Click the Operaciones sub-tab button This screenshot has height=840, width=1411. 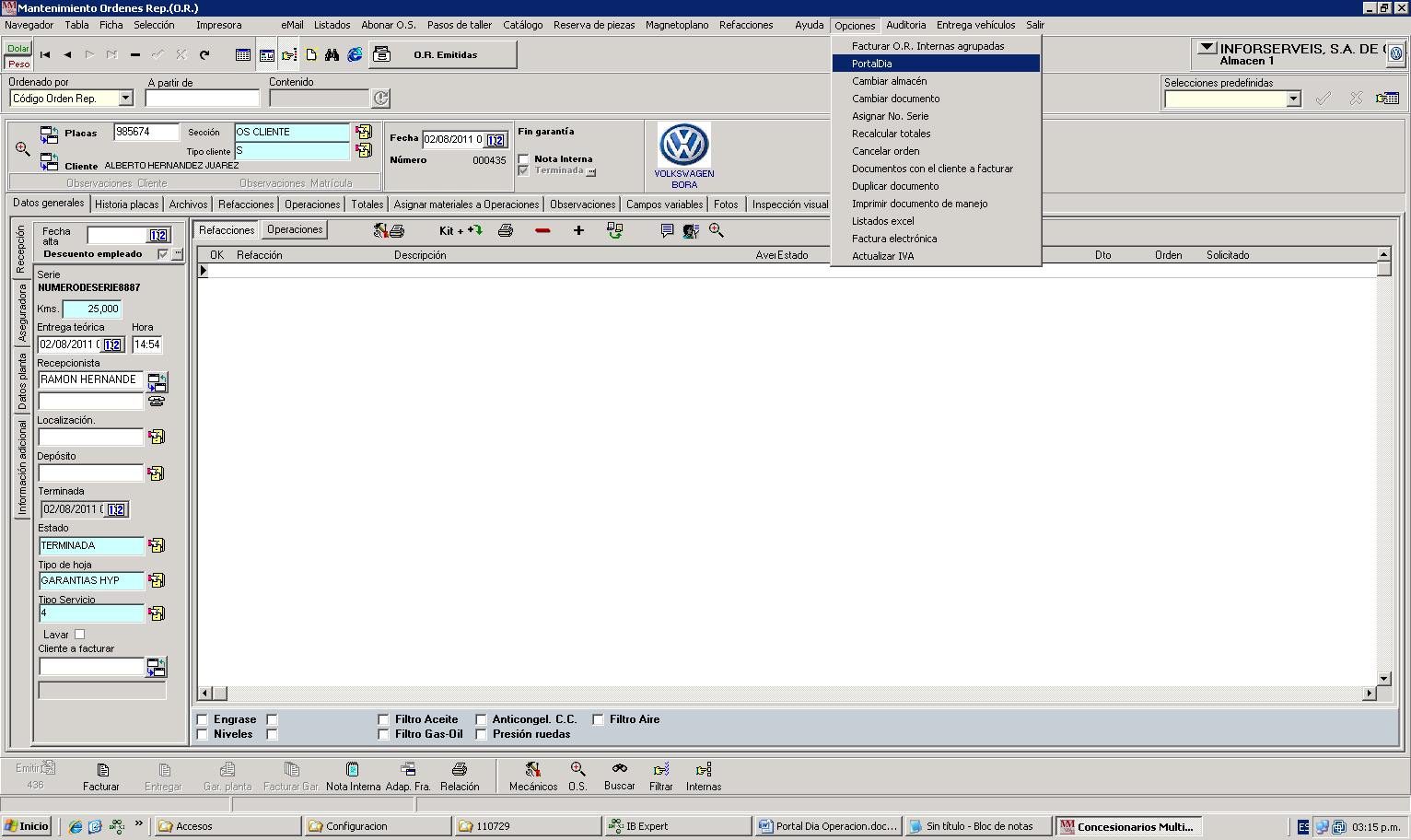coord(295,230)
